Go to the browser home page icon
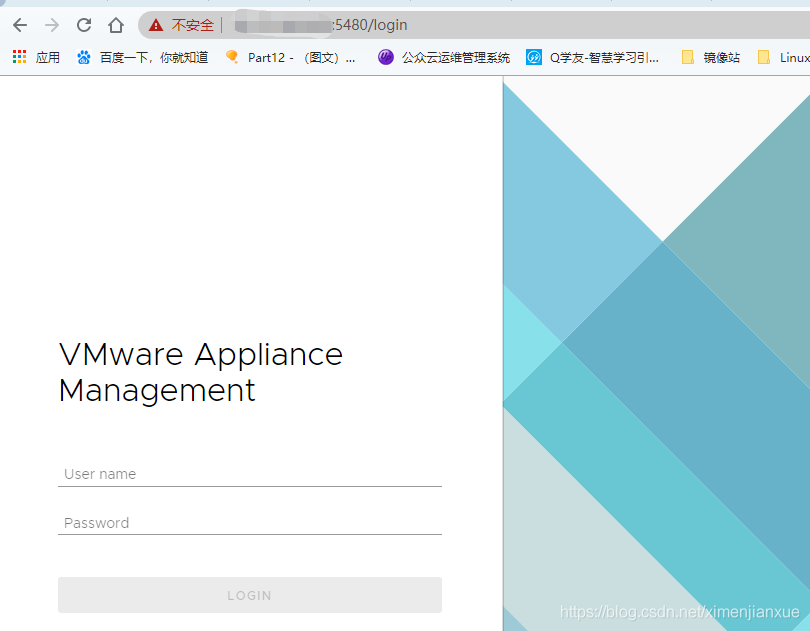The image size is (810, 631). 116,25
